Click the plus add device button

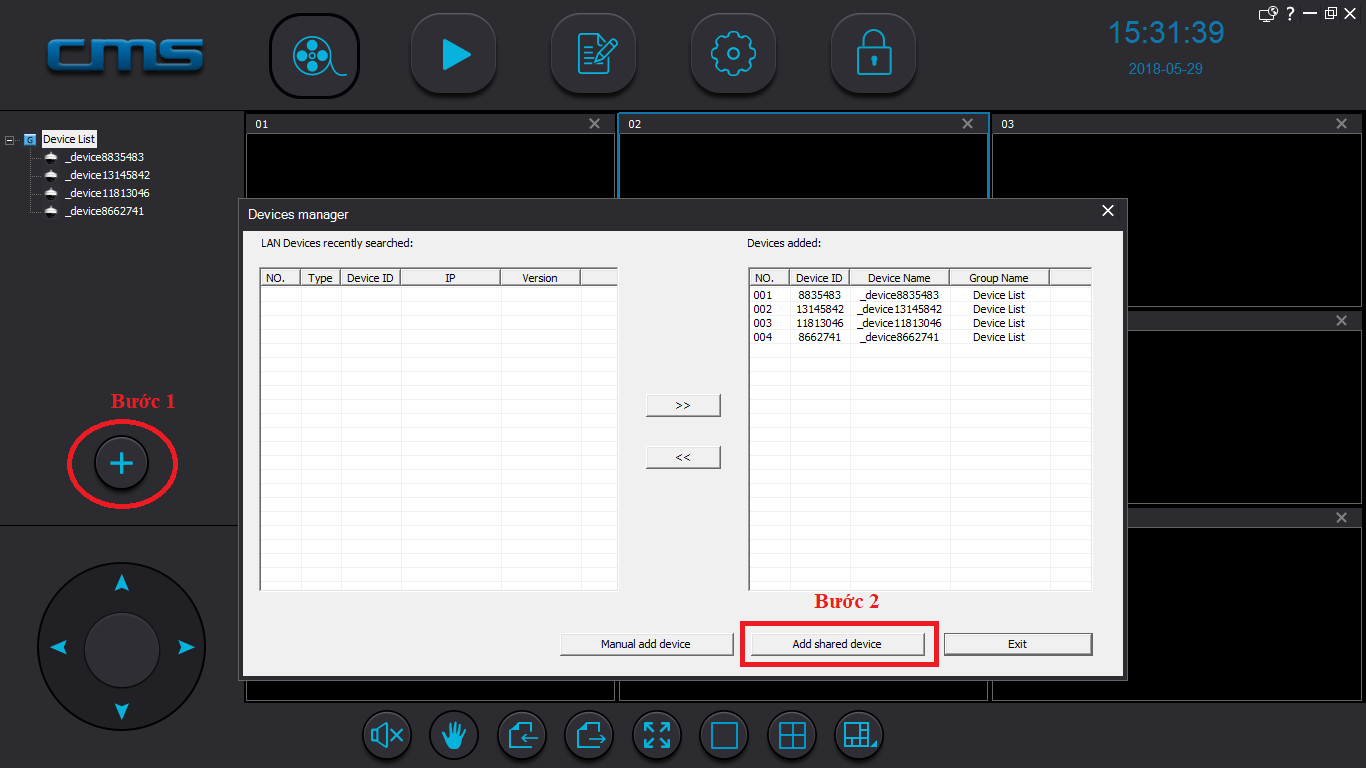click(121, 463)
